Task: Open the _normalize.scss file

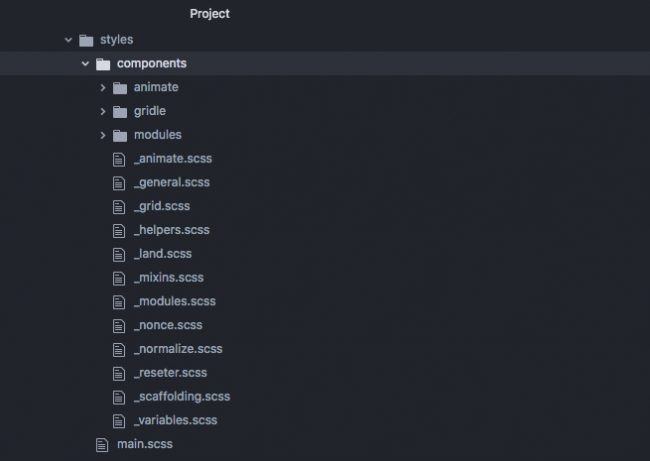Action: pyautogui.click(x=177, y=349)
